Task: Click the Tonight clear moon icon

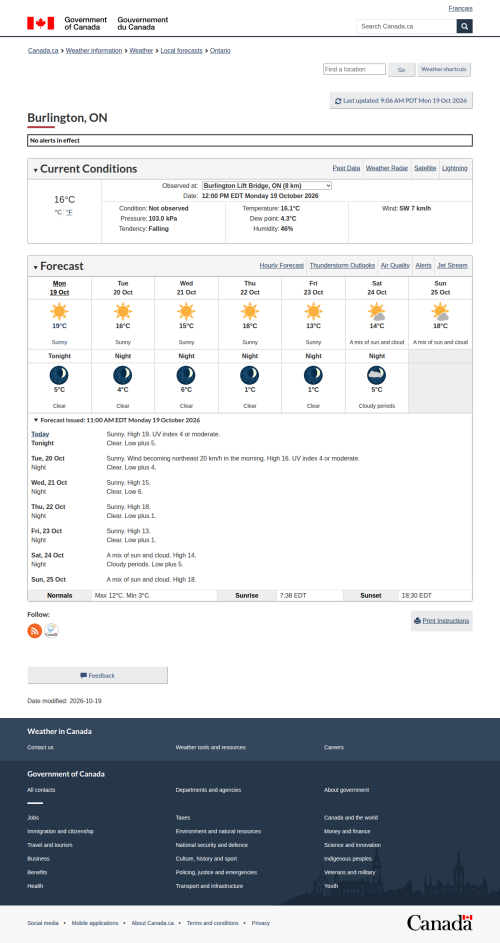Action: coord(59,375)
